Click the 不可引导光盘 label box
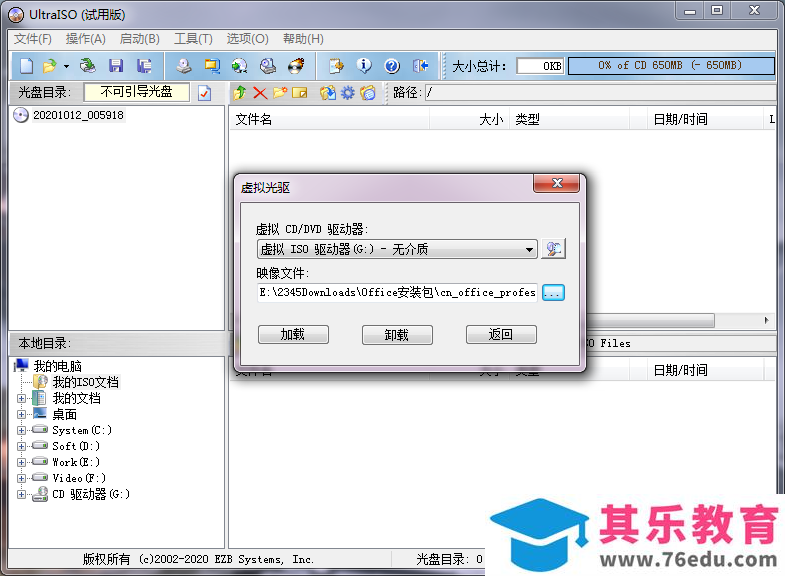The width and height of the screenshot is (785, 576). click(137, 92)
